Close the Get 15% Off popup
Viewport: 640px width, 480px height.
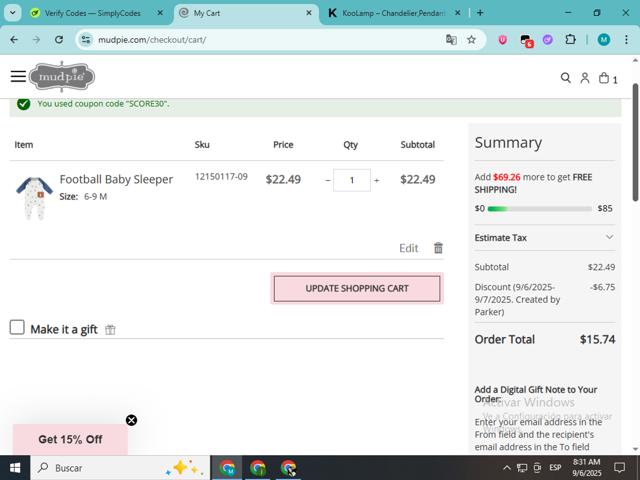[131, 420]
